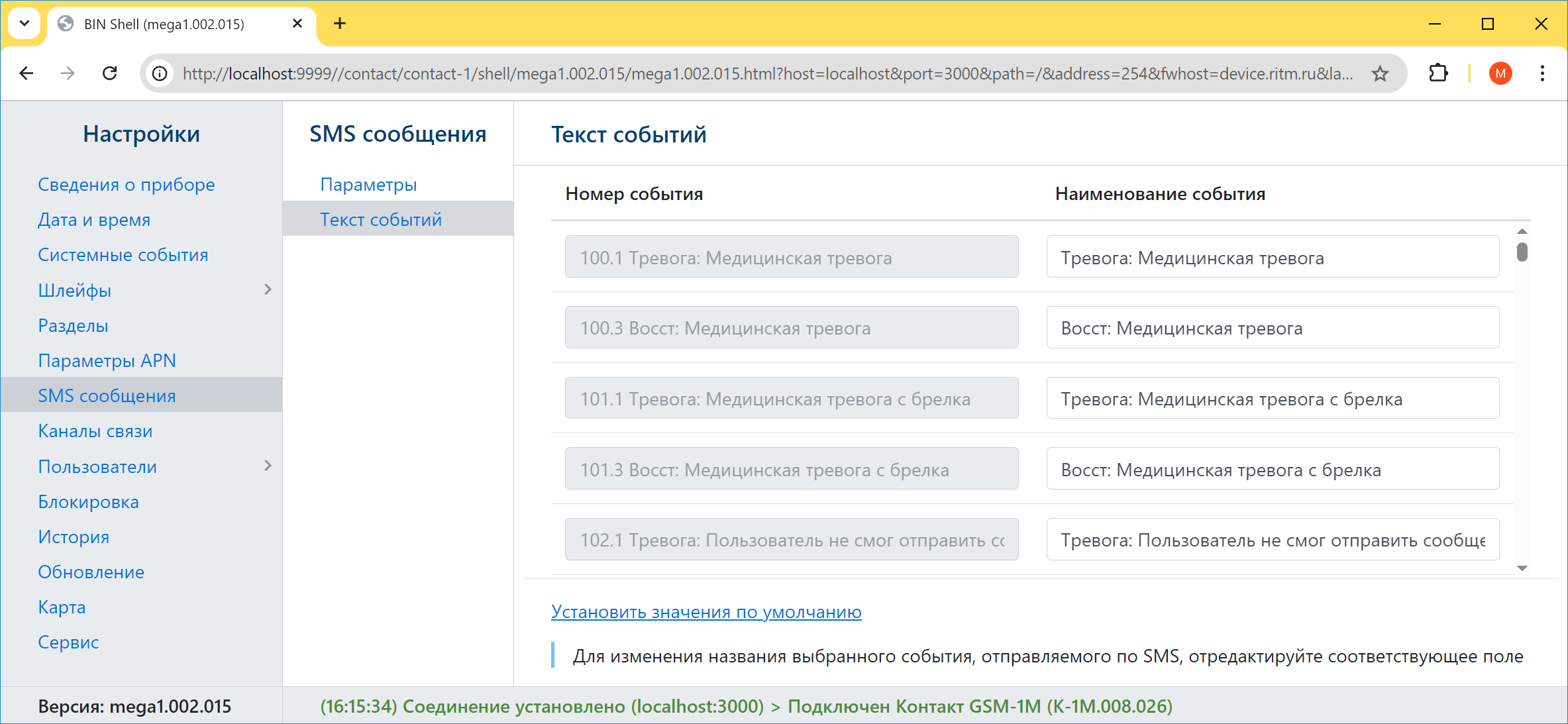Open a new browser tab

pos(340,24)
